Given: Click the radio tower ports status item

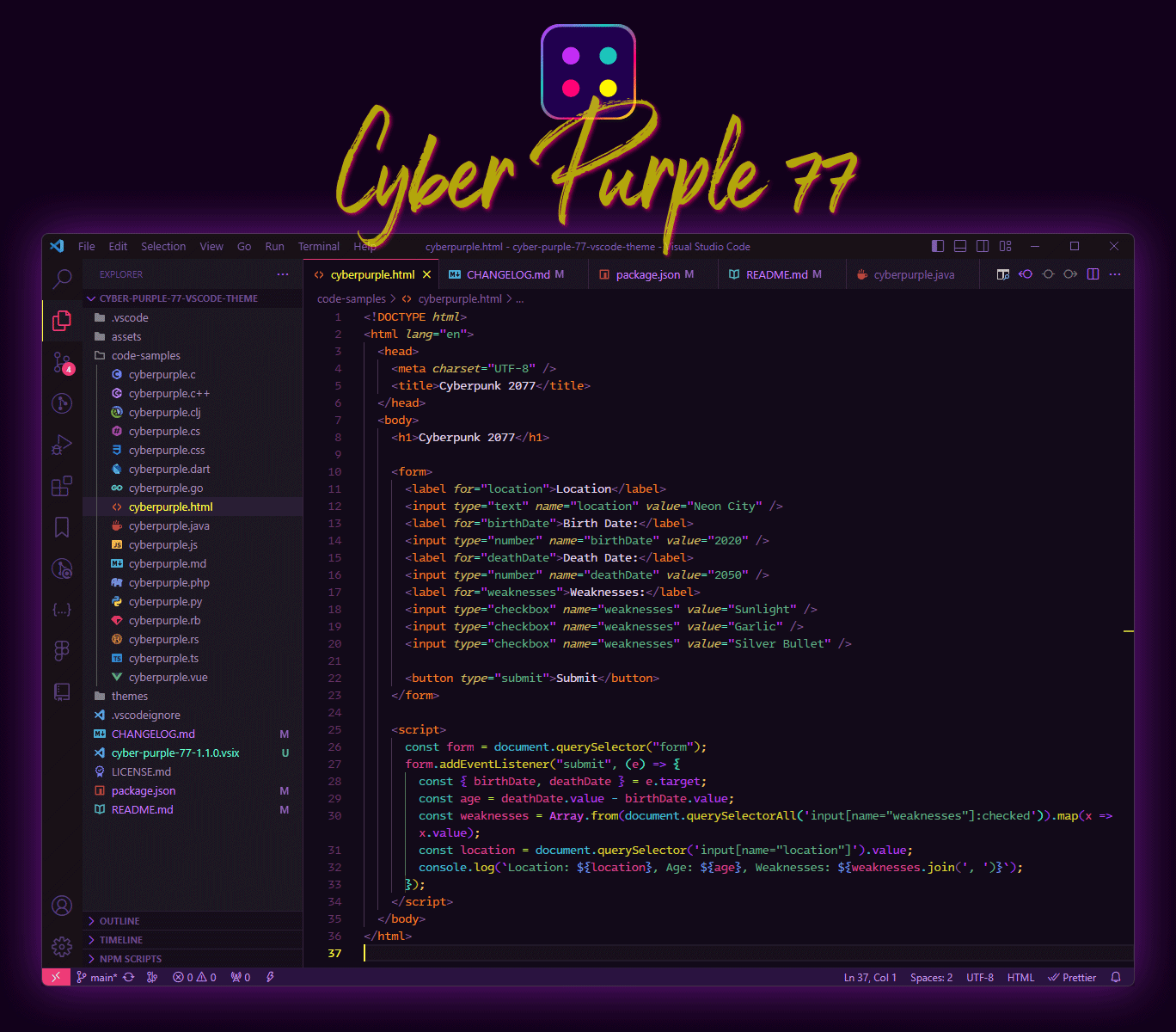Looking at the screenshot, I should point(241,977).
